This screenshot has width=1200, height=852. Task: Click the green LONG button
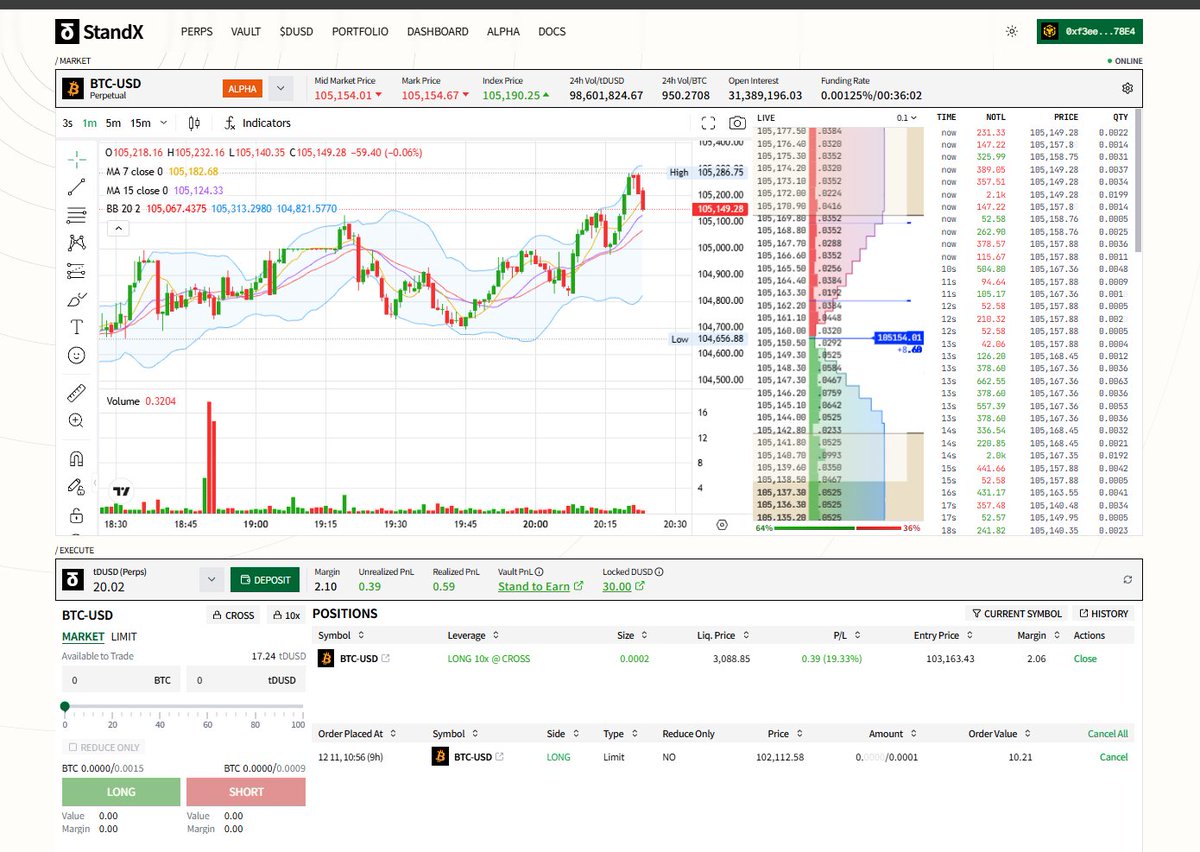121,791
